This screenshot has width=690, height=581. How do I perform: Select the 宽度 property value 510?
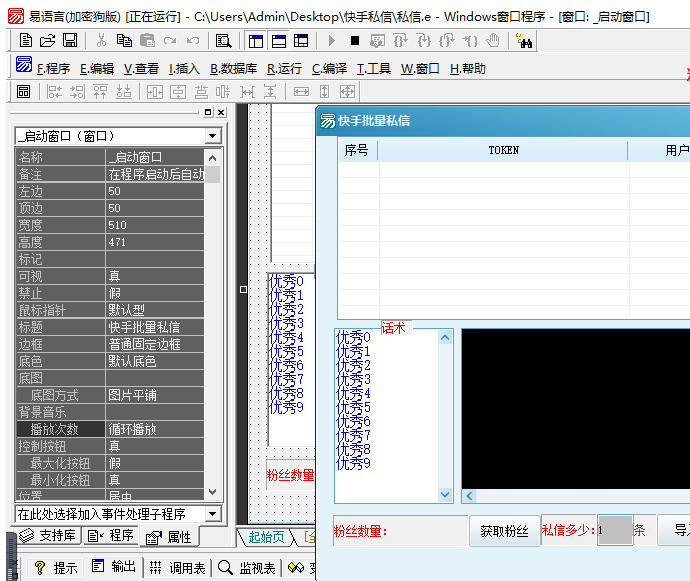(154, 225)
